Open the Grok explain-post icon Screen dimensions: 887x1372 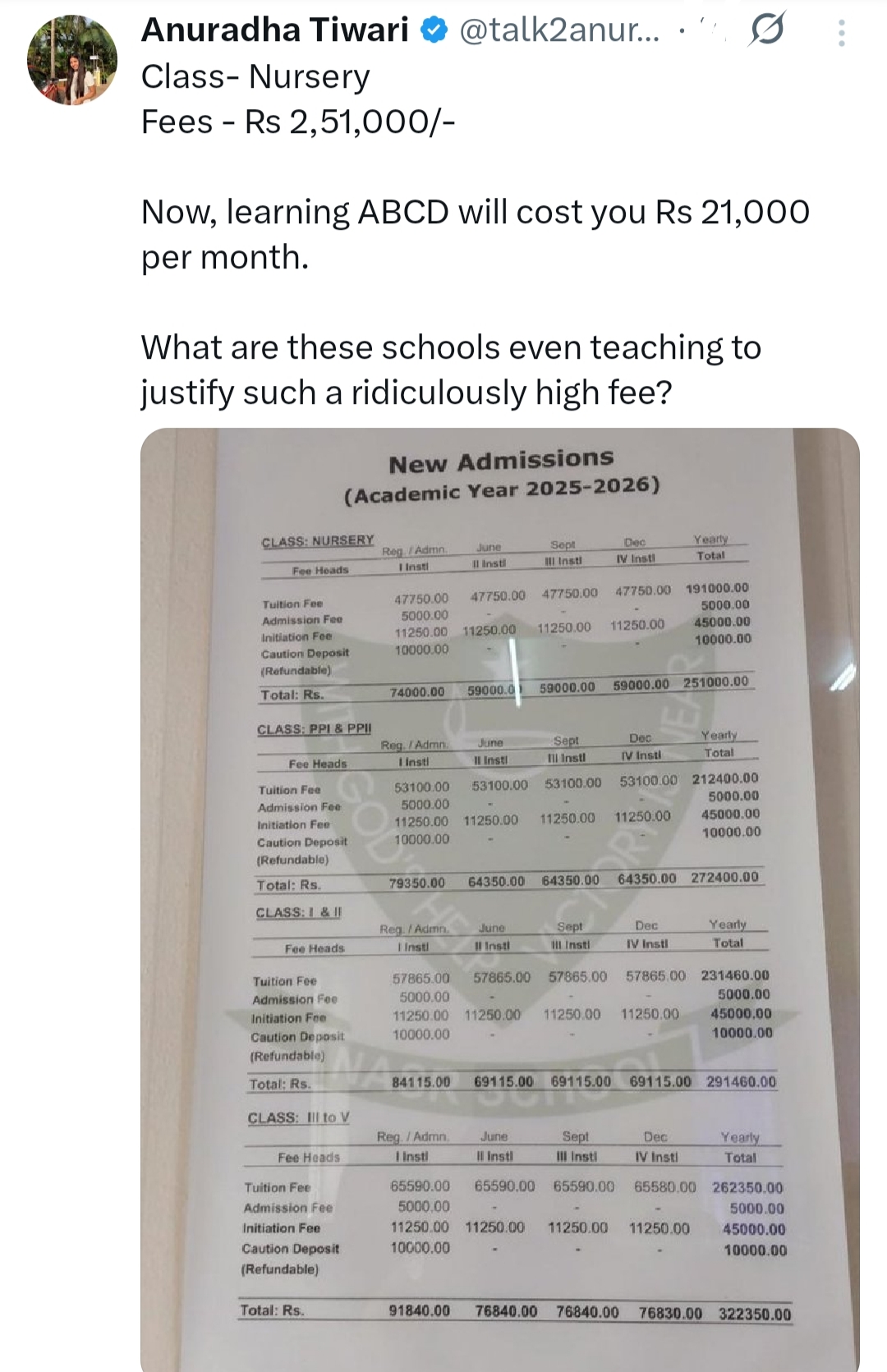[766, 30]
